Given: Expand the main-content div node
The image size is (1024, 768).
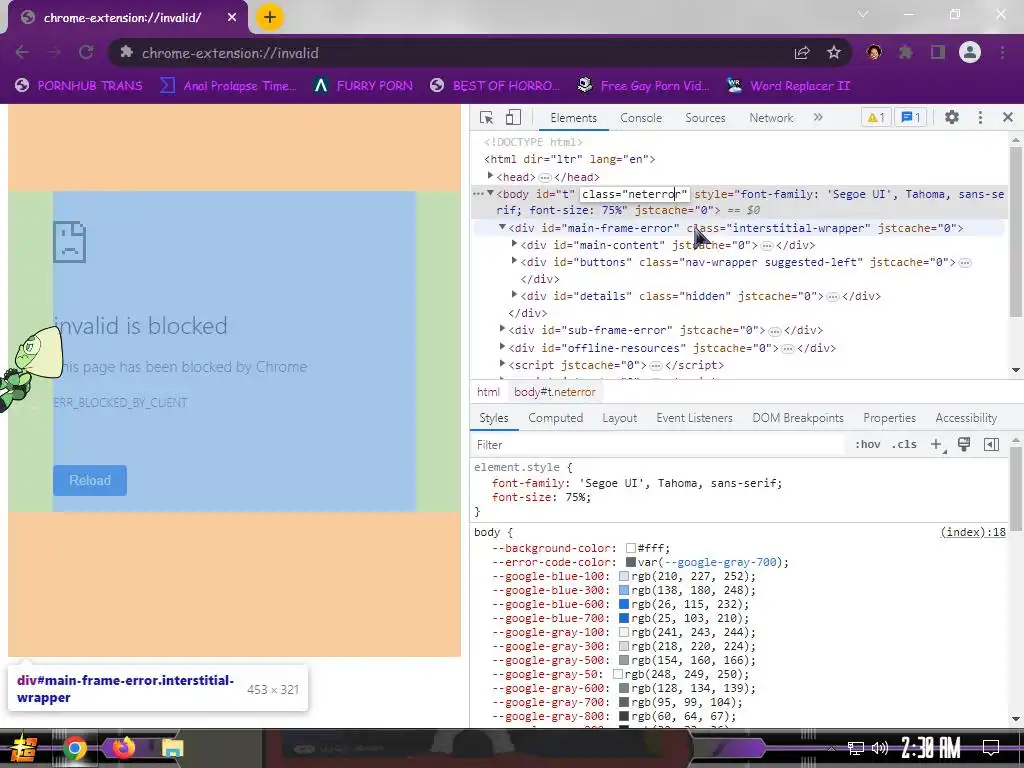Looking at the screenshot, I should 514,244.
